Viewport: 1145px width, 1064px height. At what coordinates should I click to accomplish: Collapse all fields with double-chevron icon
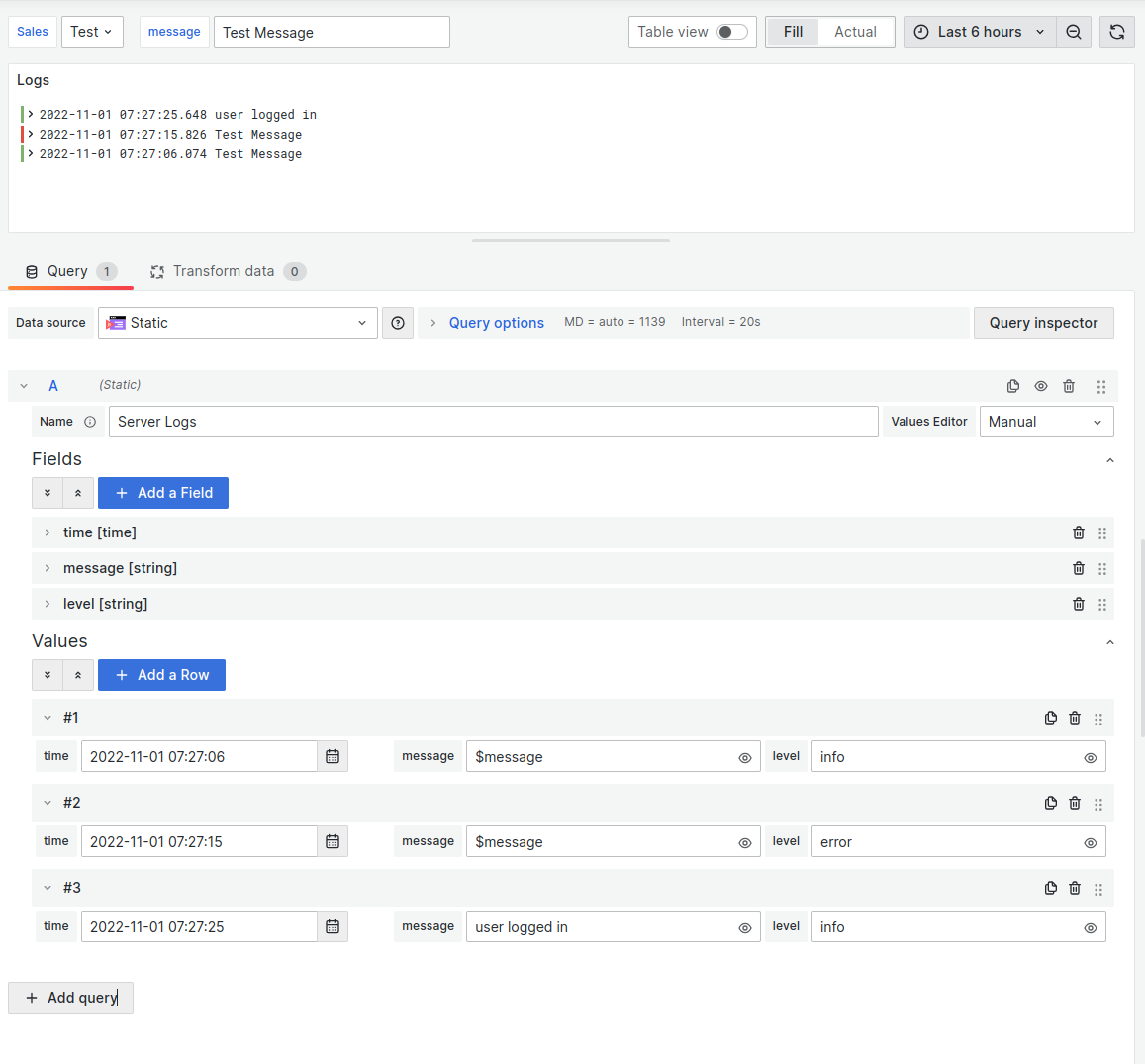(x=78, y=492)
